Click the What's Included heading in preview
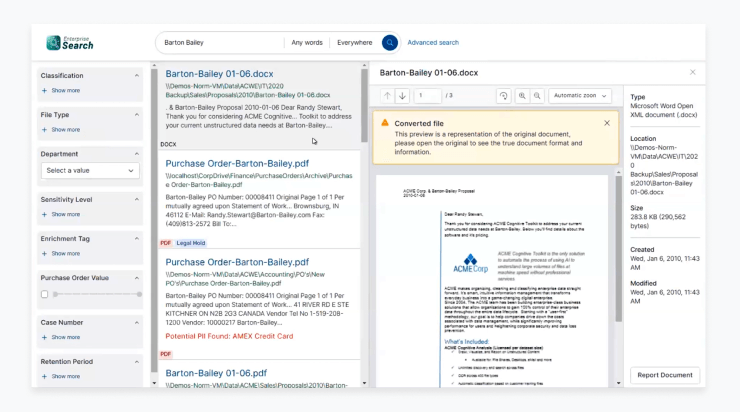Screen dimensions: 740x412 pyautogui.click(x=466, y=342)
